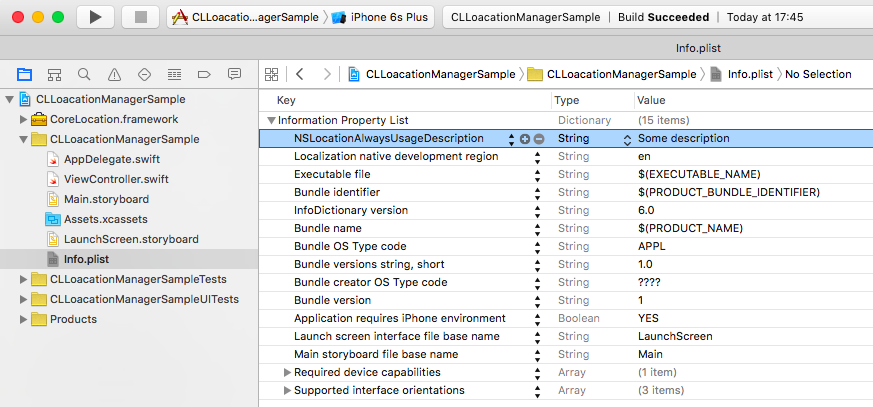The width and height of the screenshot is (873, 407).
Task: Remove the NSLocationAlwaysUsageDescription row with minus button
Action: [539, 139]
